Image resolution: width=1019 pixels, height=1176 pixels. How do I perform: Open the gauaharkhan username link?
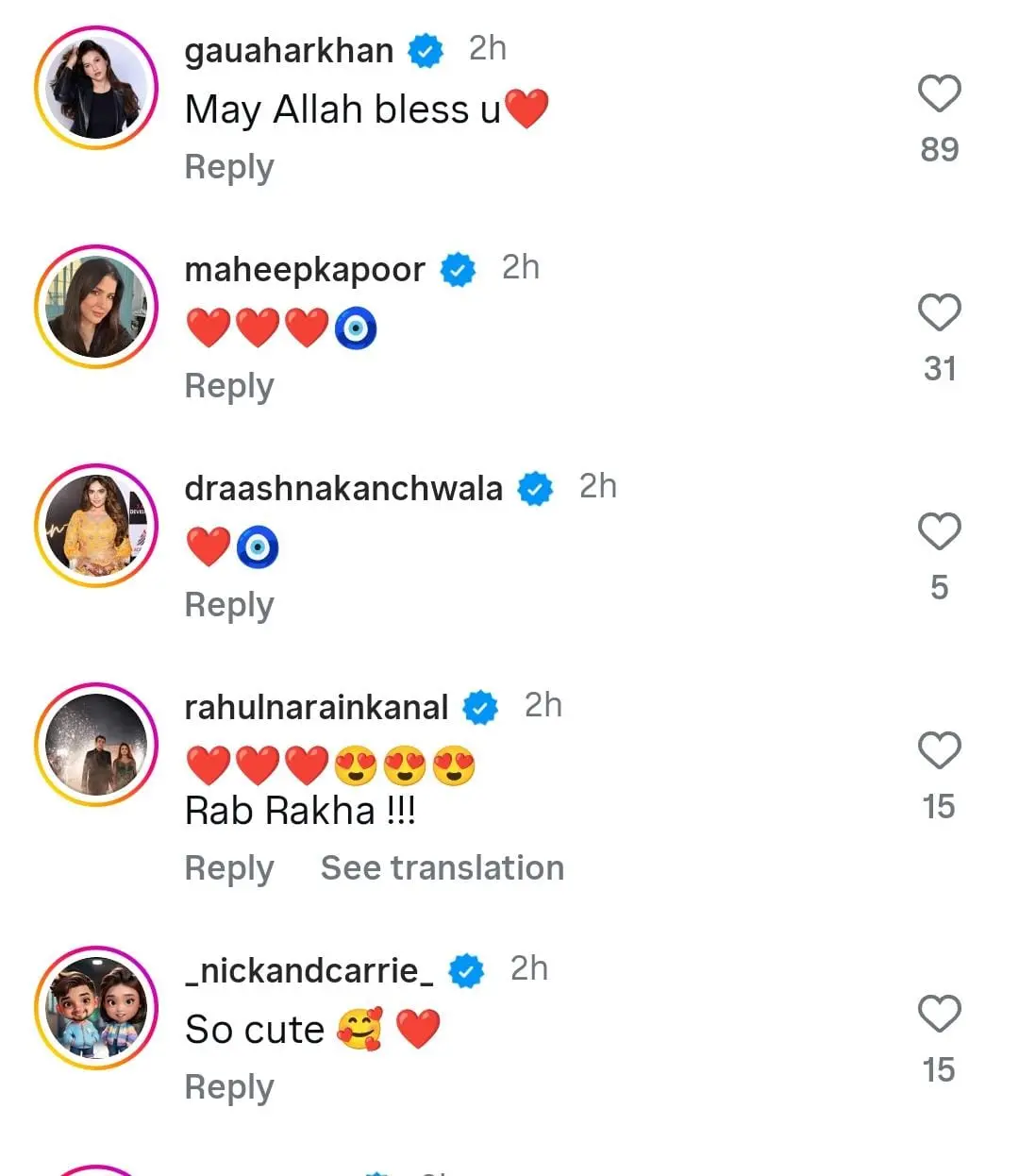click(289, 50)
